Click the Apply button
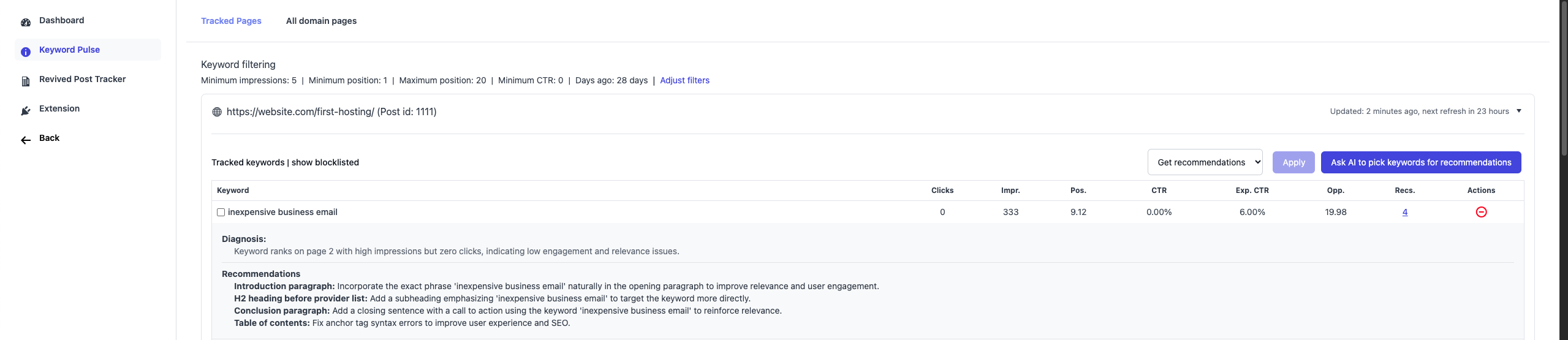 [1293, 162]
